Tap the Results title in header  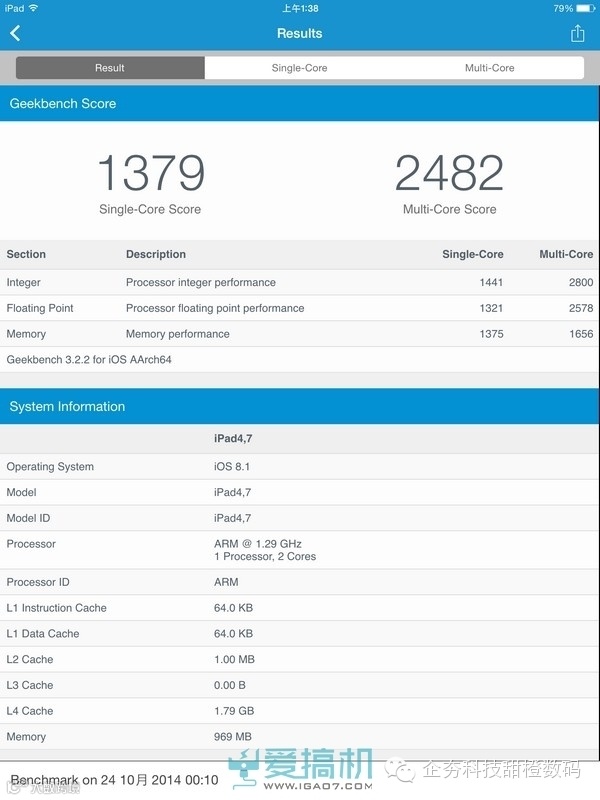pos(299,34)
